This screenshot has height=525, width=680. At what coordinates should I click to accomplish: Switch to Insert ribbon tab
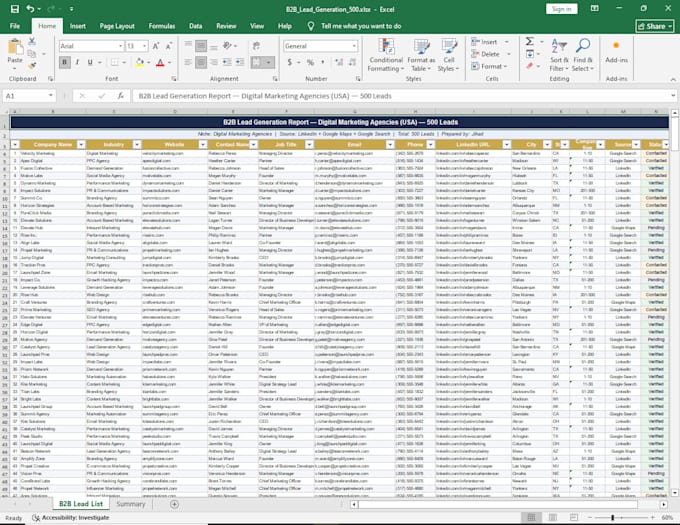point(78,26)
